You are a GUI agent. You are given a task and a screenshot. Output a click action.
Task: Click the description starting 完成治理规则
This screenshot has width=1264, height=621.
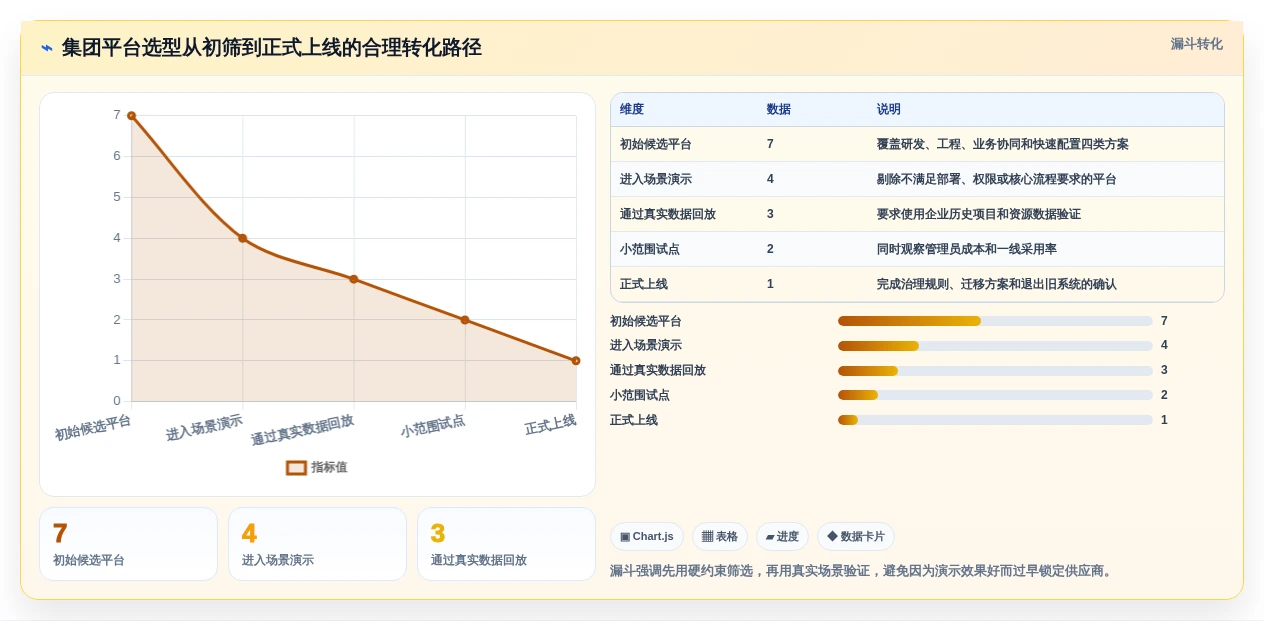(x=997, y=284)
